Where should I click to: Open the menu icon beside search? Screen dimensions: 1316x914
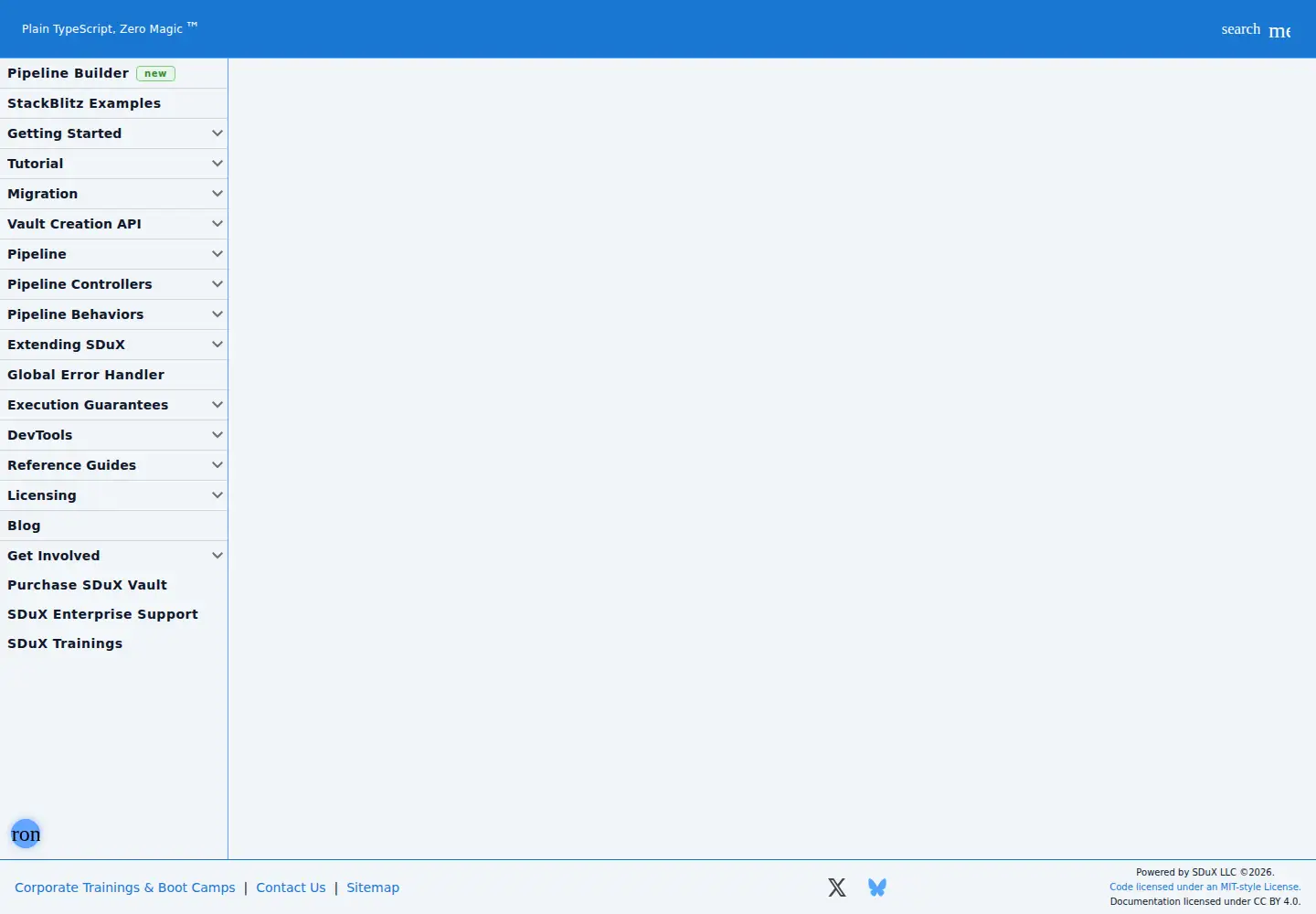pos(1279,31)
